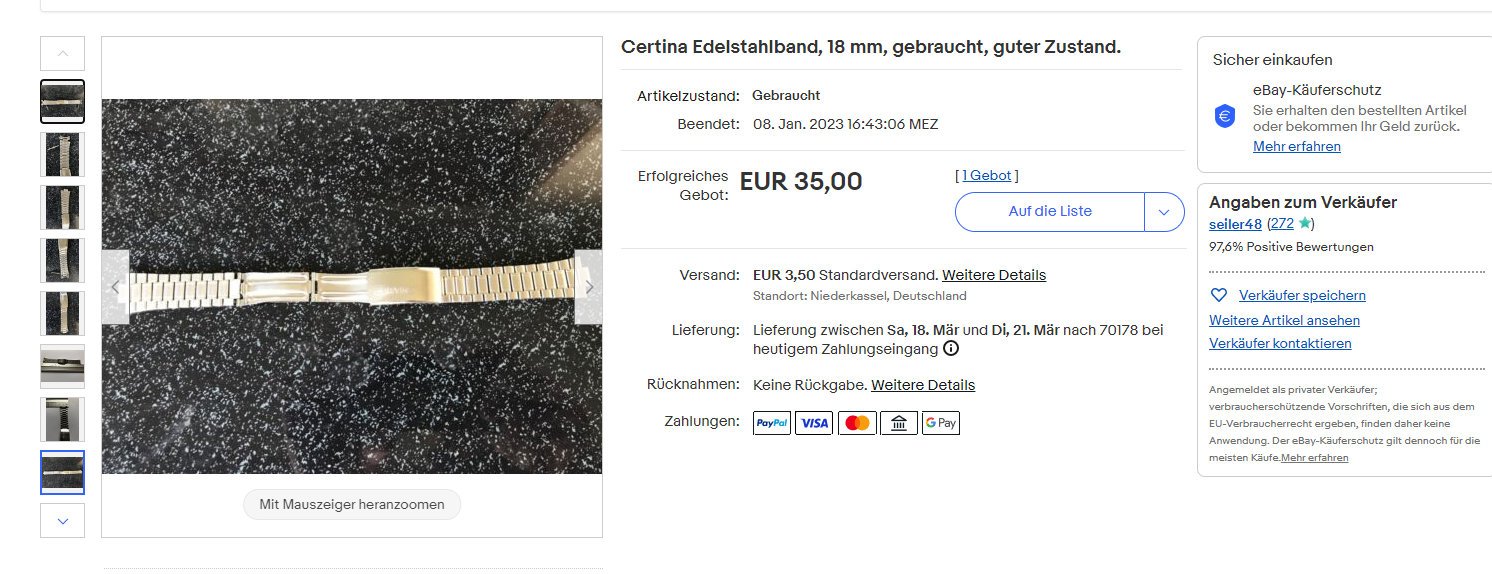
Task: Show next image with right arrow
Action: tap(589, 287)
